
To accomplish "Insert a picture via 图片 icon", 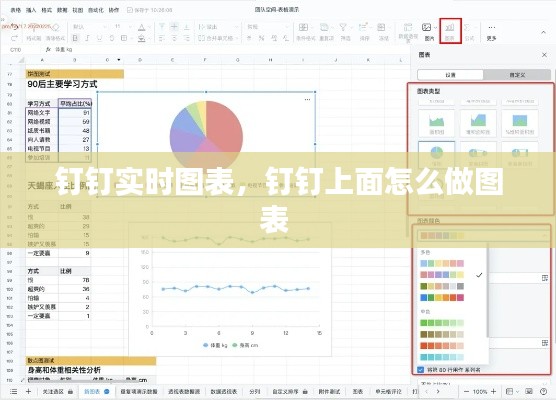I will (x=427, y=27).
